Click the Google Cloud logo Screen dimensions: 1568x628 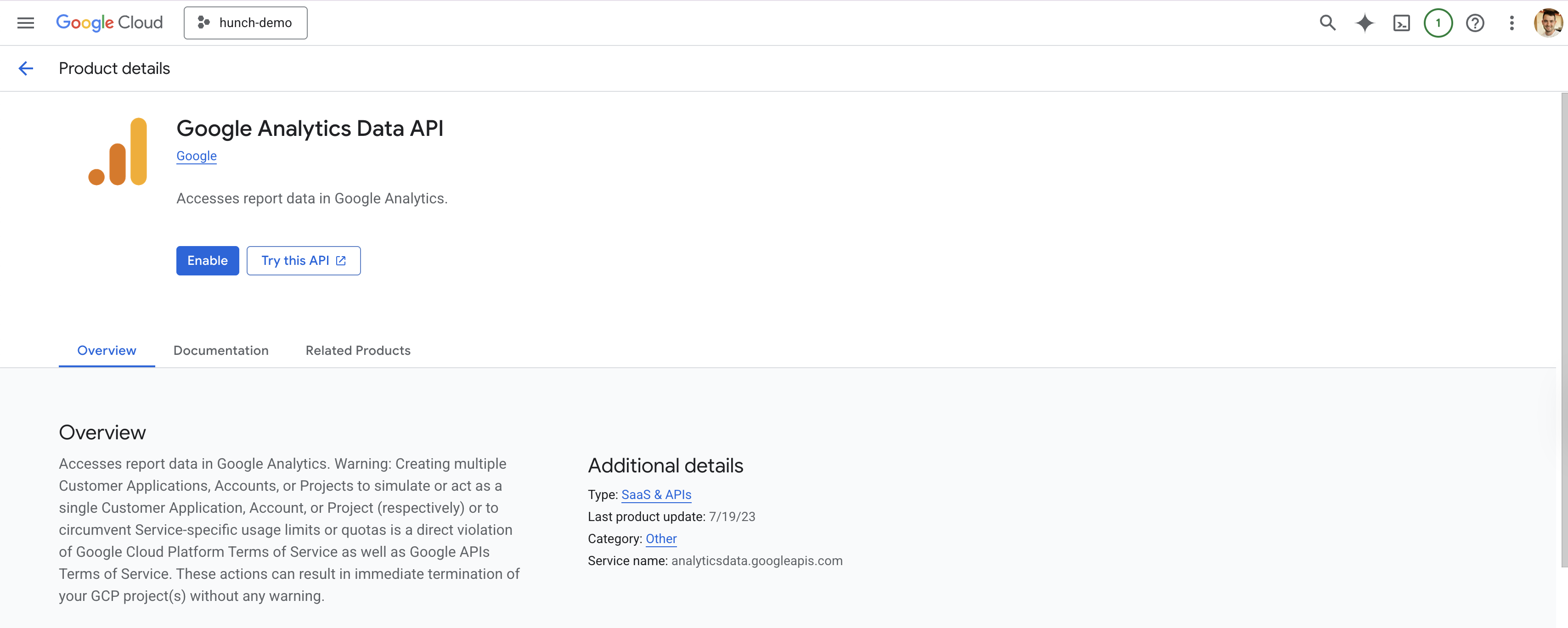pyautogui.click(x=109, y=22)
